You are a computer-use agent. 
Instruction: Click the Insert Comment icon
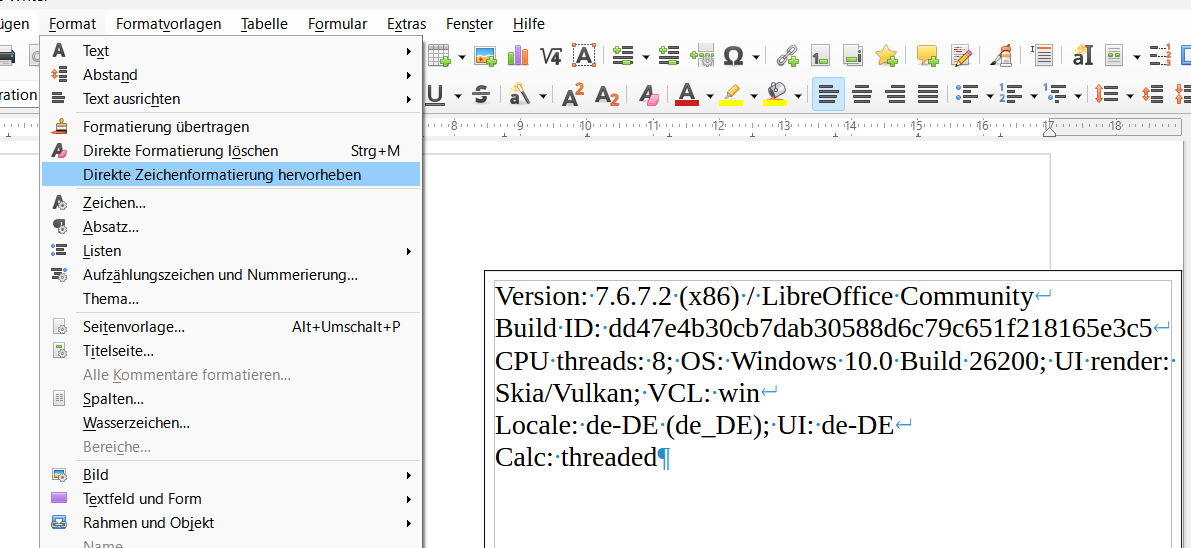(927, 56)
